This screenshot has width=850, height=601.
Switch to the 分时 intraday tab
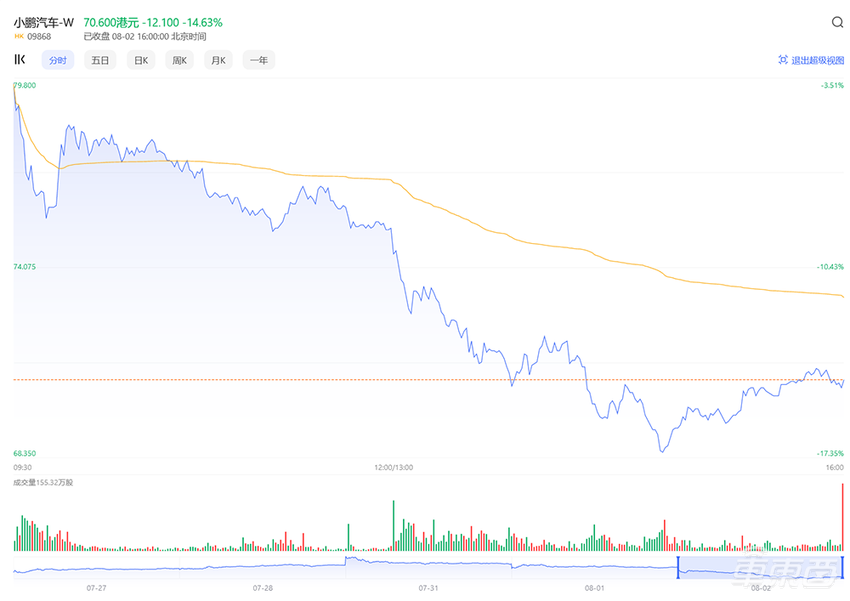point(57,60)
